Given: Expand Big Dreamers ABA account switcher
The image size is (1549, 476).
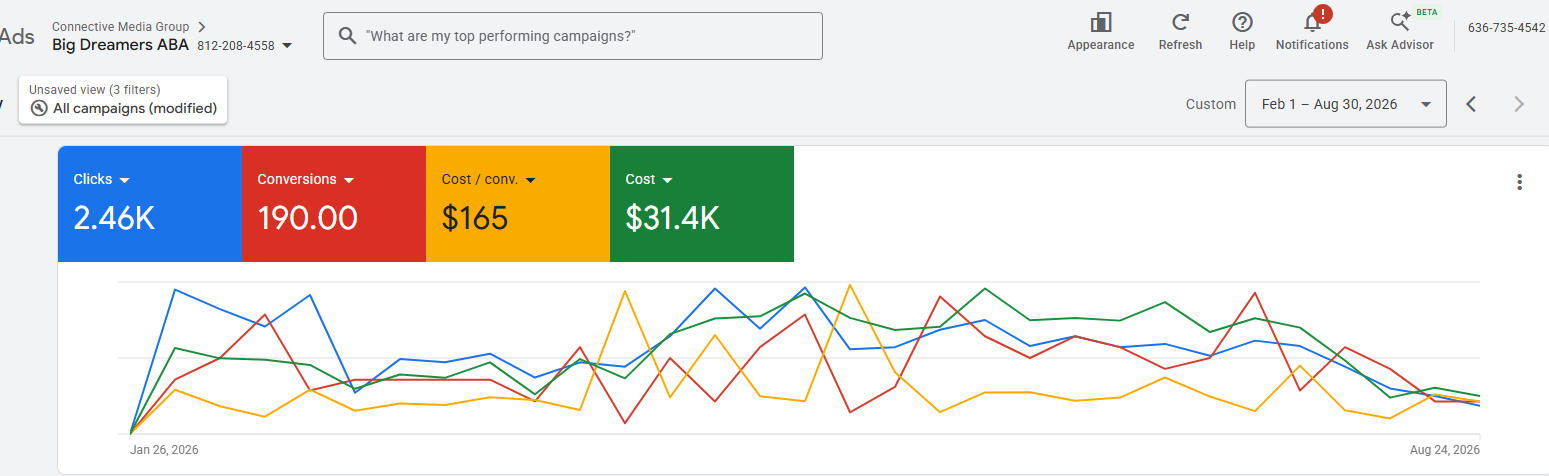Looking at the screenshot, I should pos(287,45).
